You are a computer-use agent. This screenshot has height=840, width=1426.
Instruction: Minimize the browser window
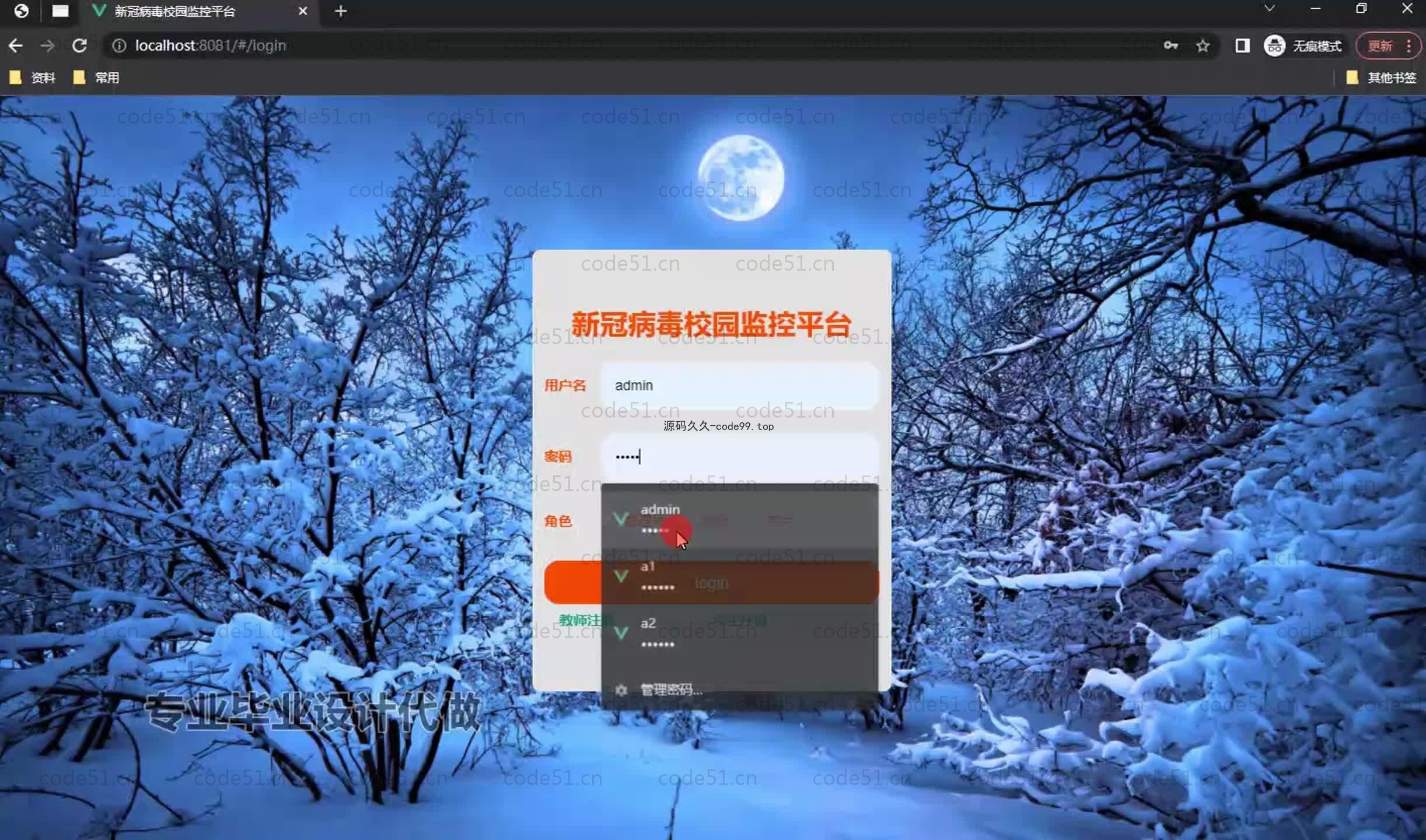pyautogui.click(x=1315, y=9)
